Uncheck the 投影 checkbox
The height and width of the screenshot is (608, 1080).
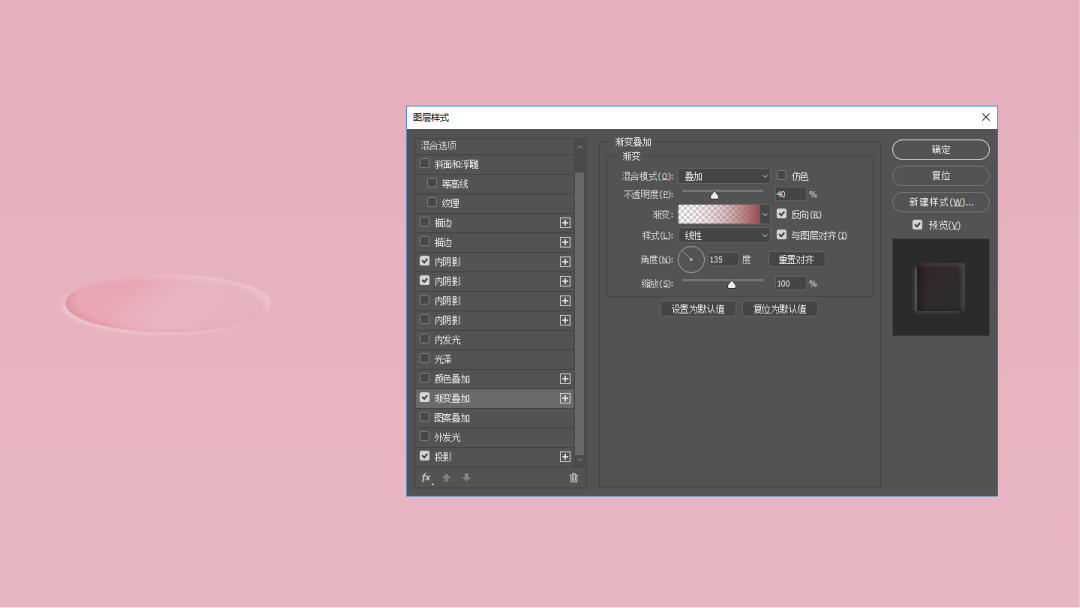[425, 456]
